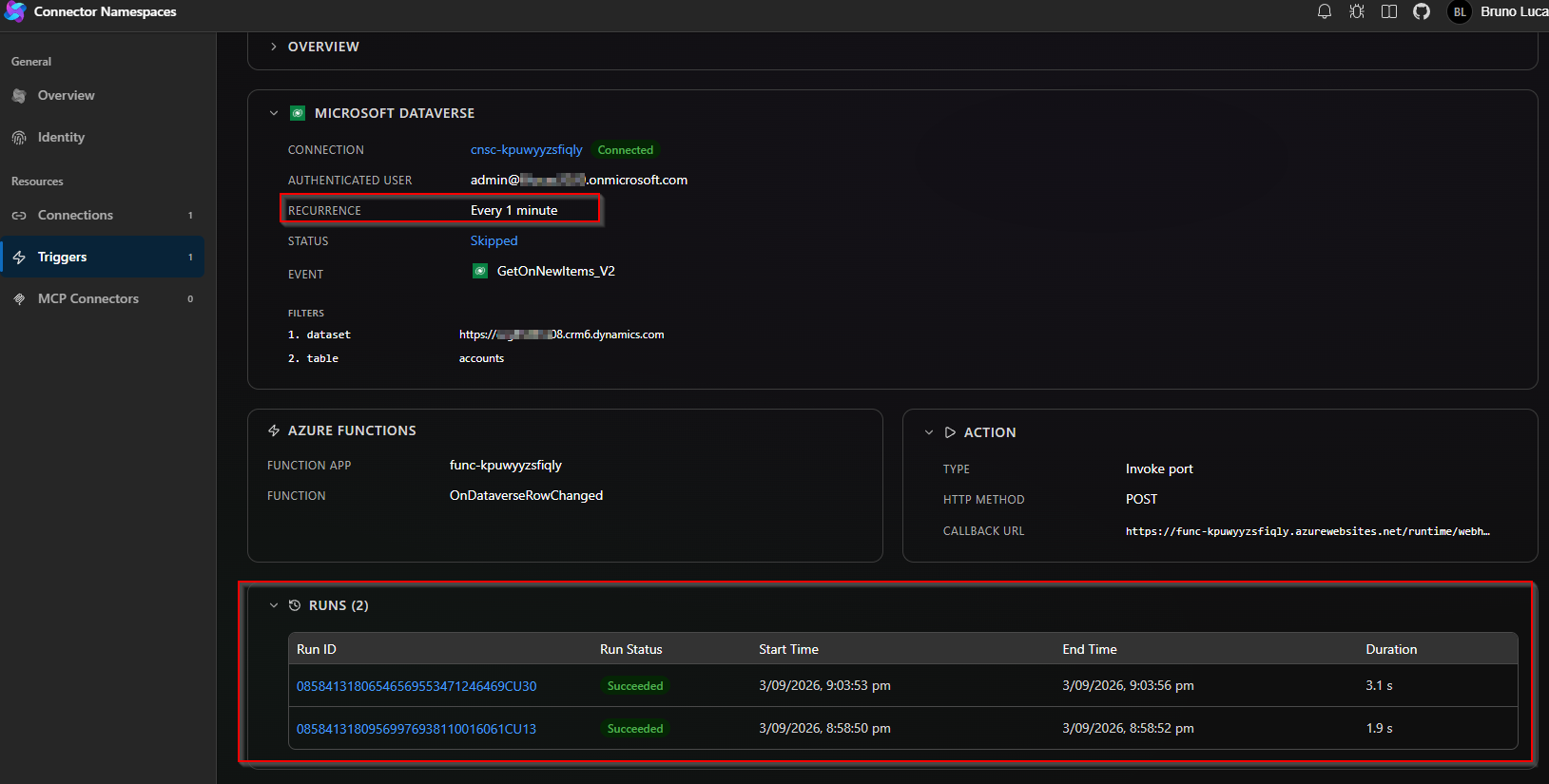
Task: Click the 3.1 s duration cell
Action: pyautogui.click(x=1379, y=686)
